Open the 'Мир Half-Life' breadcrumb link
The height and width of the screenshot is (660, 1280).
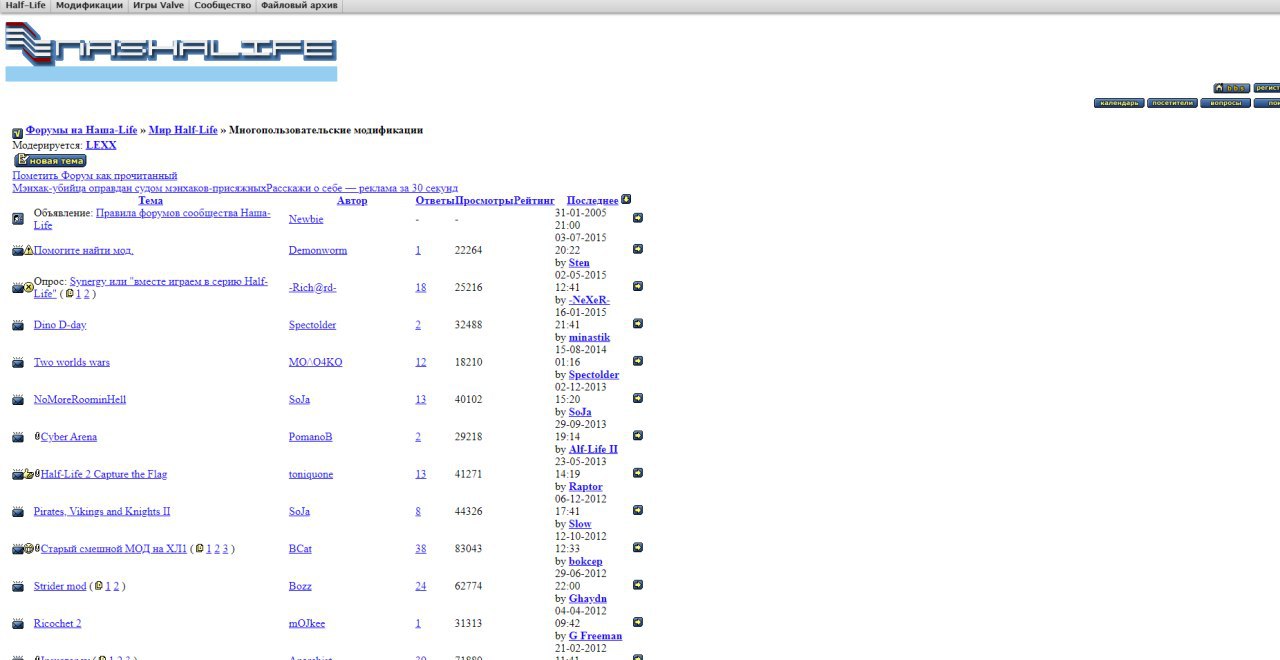coord(183,130)
